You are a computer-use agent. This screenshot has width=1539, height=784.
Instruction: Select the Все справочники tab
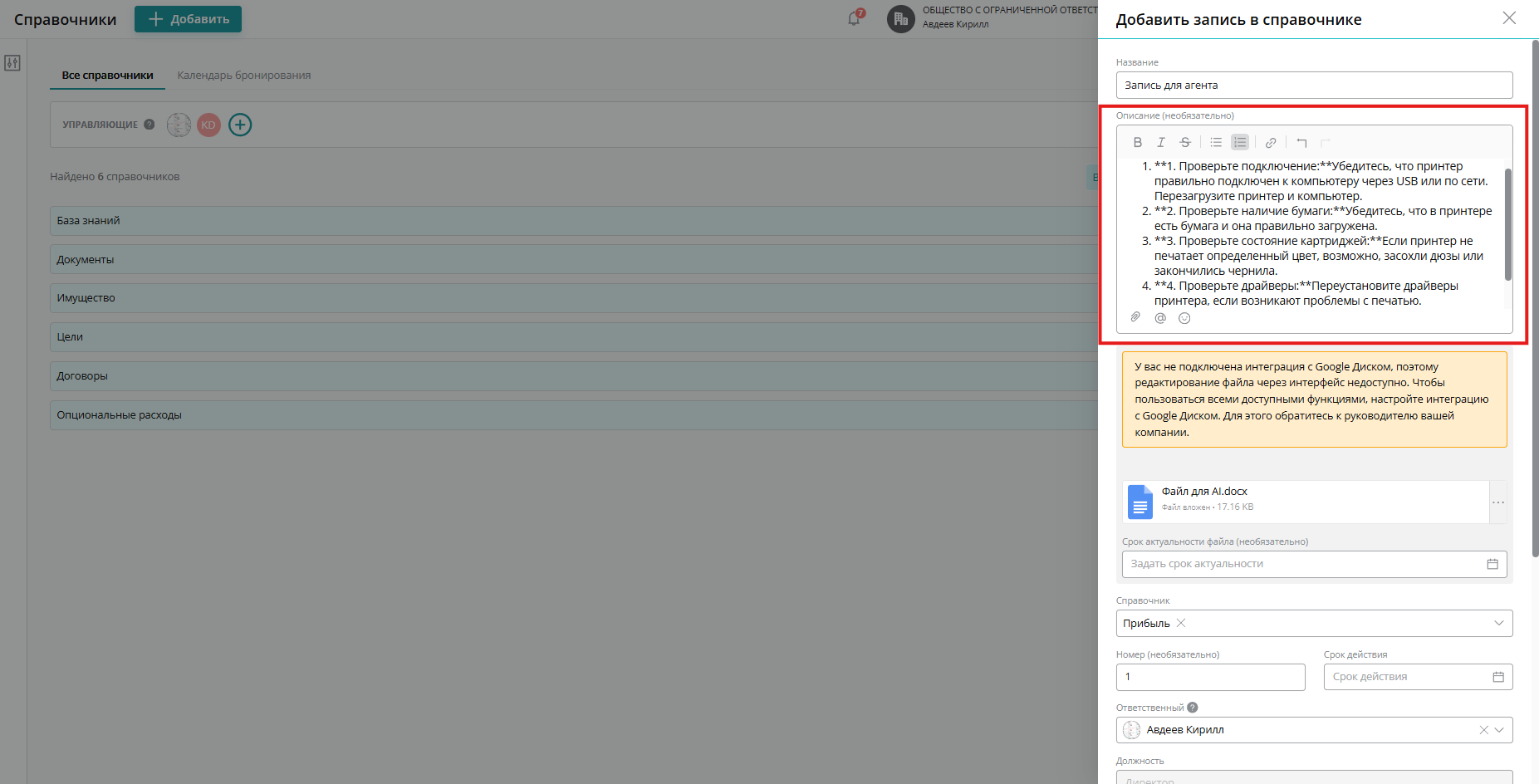pos(107,76)
